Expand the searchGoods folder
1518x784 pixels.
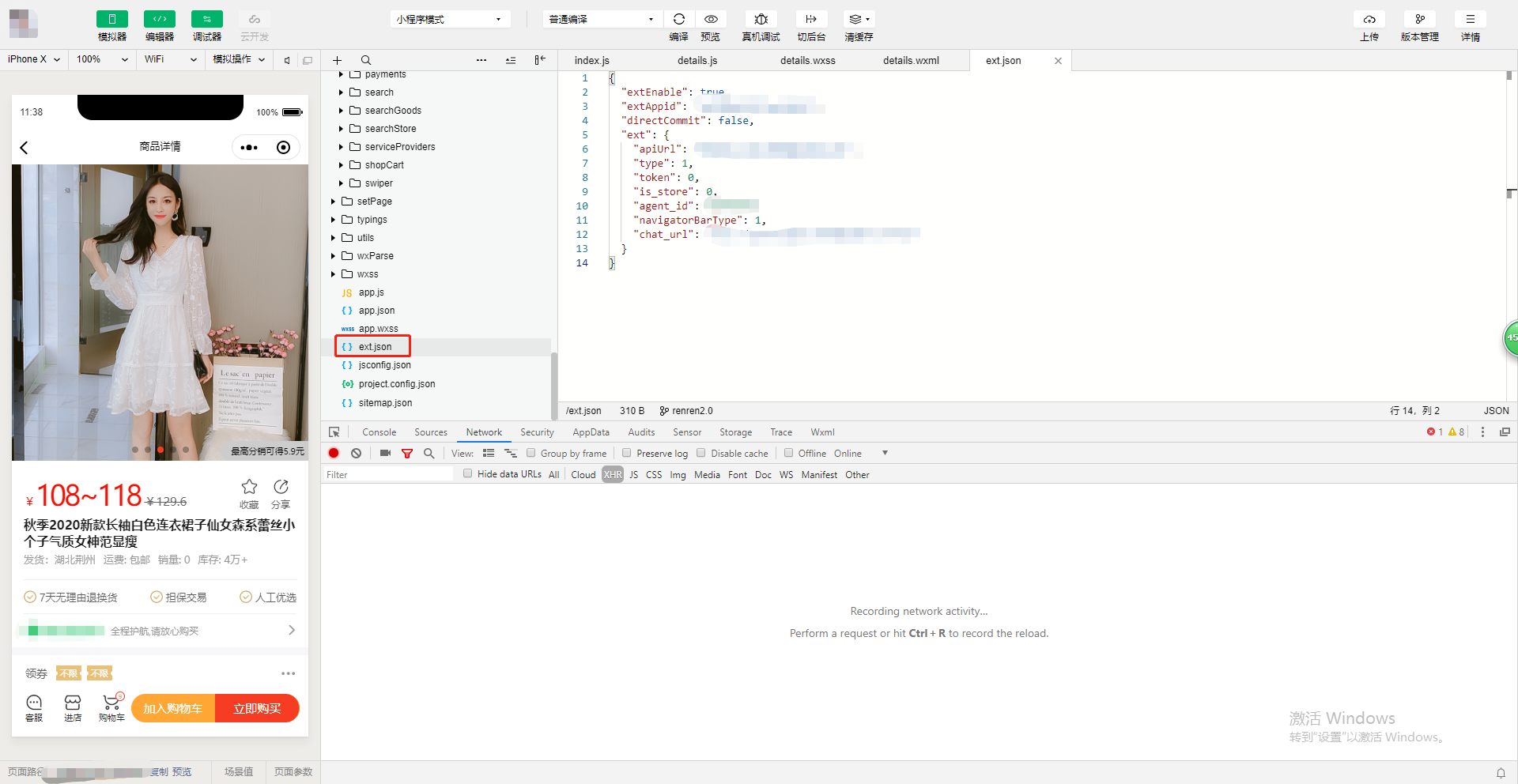(341, 111)
